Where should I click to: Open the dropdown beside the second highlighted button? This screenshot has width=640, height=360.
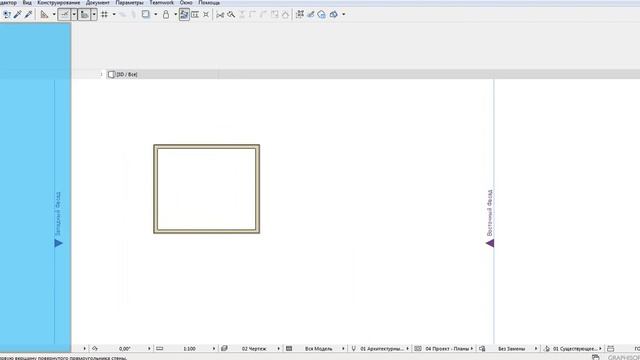pos(94,15)
